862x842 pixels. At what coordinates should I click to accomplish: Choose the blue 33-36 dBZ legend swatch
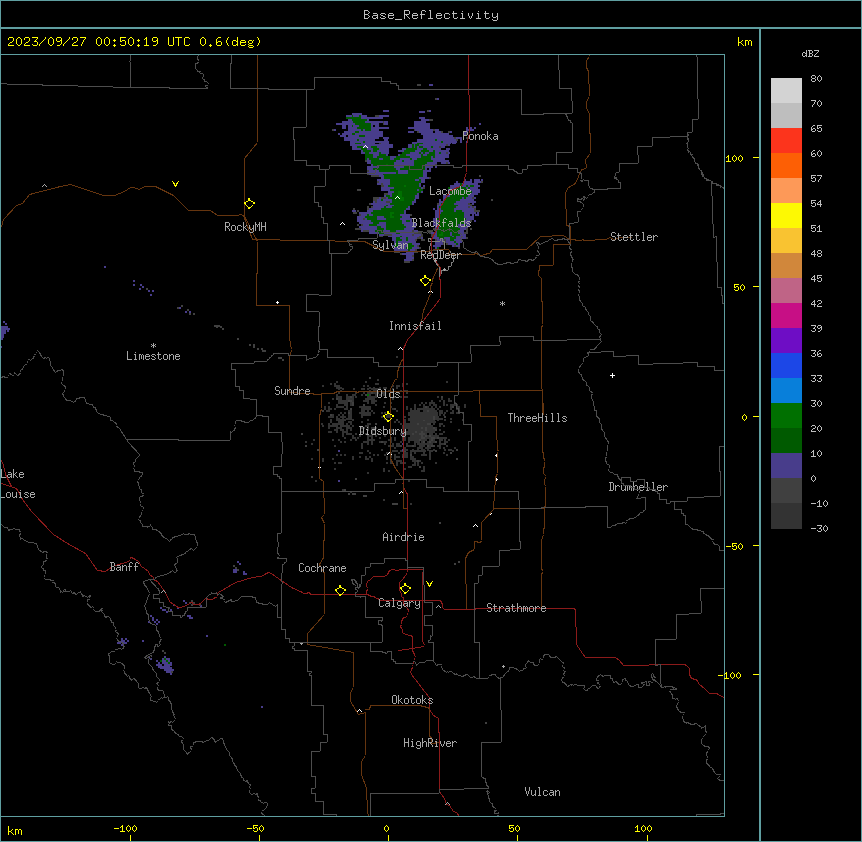point(786,365)
